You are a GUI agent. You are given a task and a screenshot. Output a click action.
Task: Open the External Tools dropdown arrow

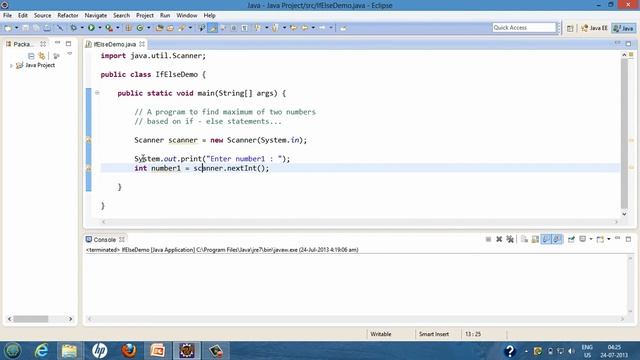point(118,28)
